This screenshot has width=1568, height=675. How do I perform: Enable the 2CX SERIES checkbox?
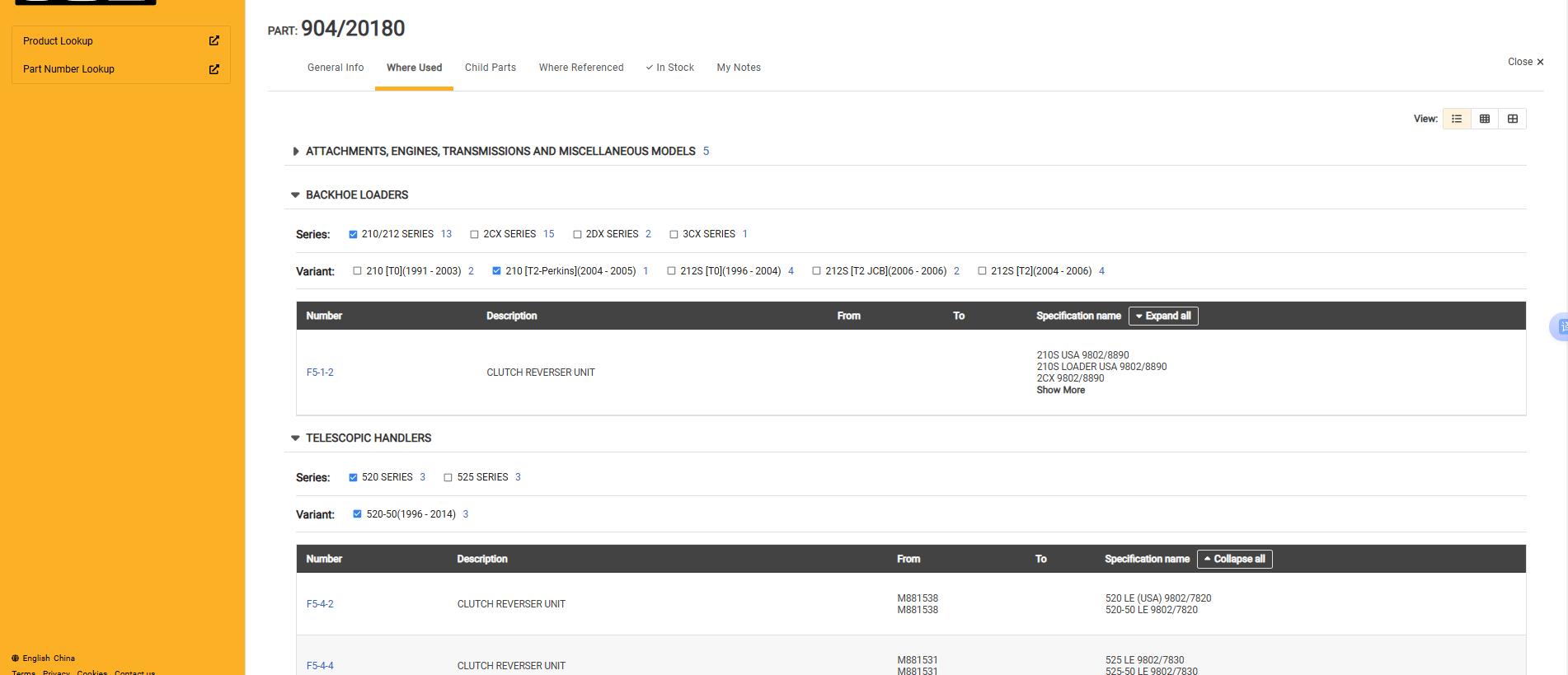click(474, 234)
